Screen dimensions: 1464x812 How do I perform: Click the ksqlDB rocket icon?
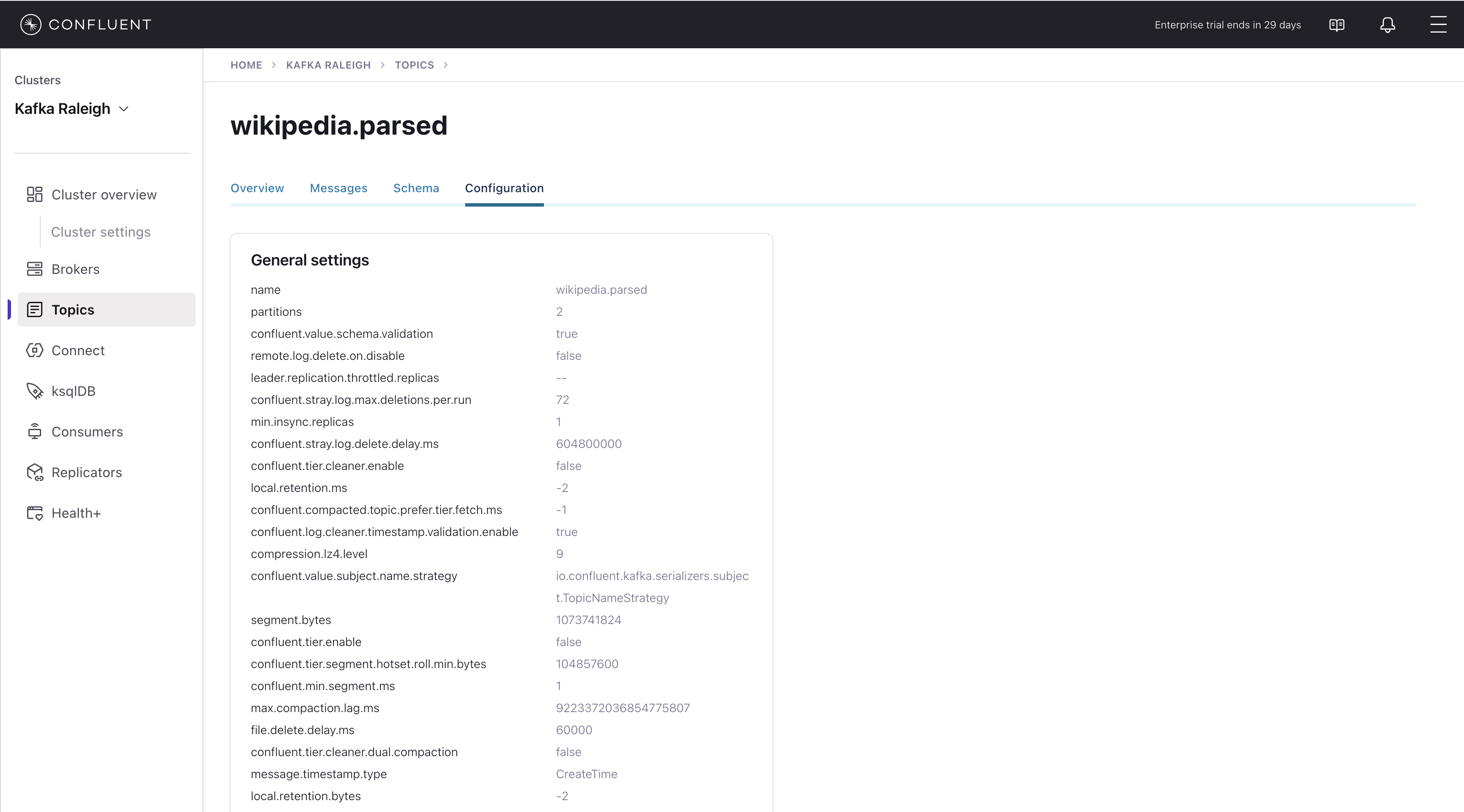[x=35, y=391]
